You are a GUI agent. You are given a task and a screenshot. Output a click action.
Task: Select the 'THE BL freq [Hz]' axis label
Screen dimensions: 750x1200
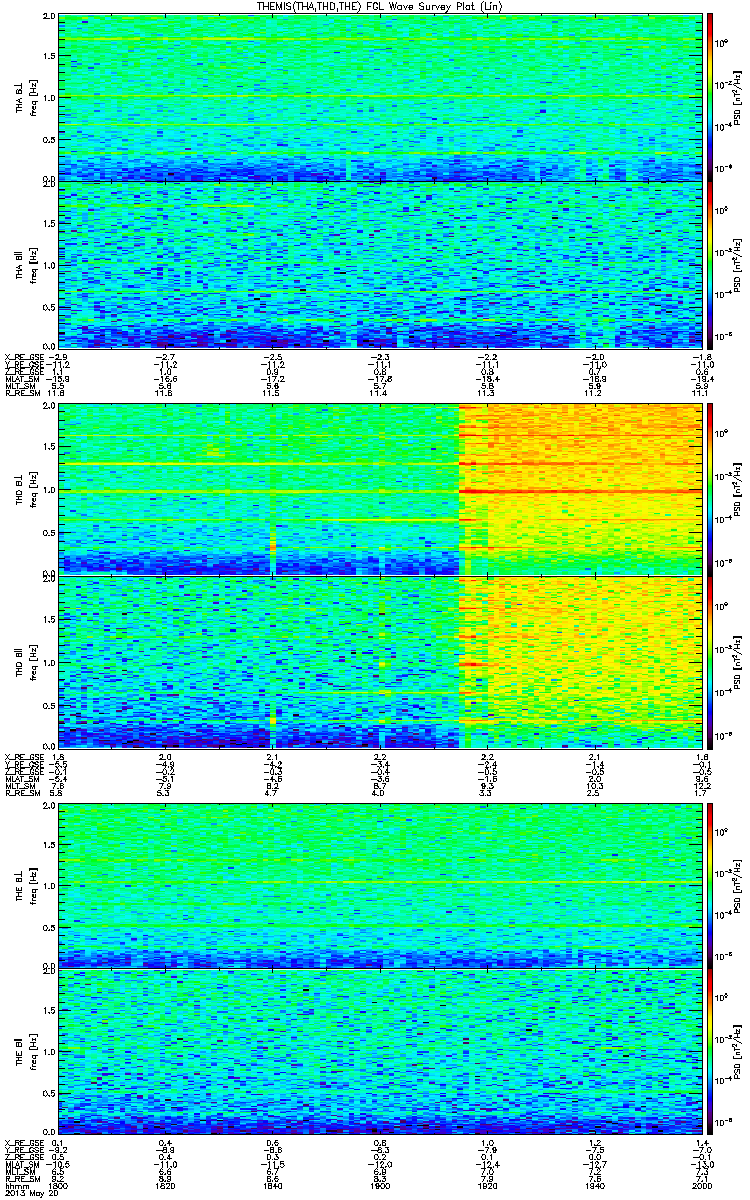pyautogui.click(x=25, y=885)
